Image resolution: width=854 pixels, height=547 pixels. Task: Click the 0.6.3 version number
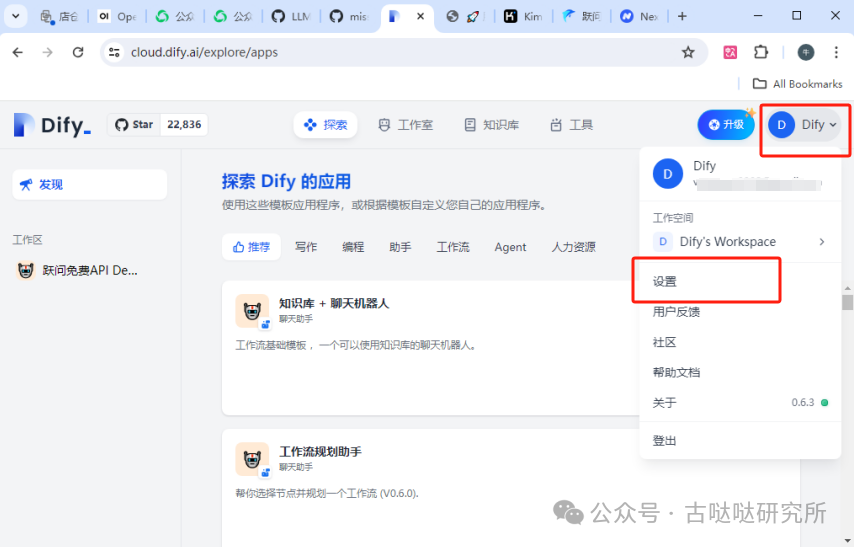point(803,403)
